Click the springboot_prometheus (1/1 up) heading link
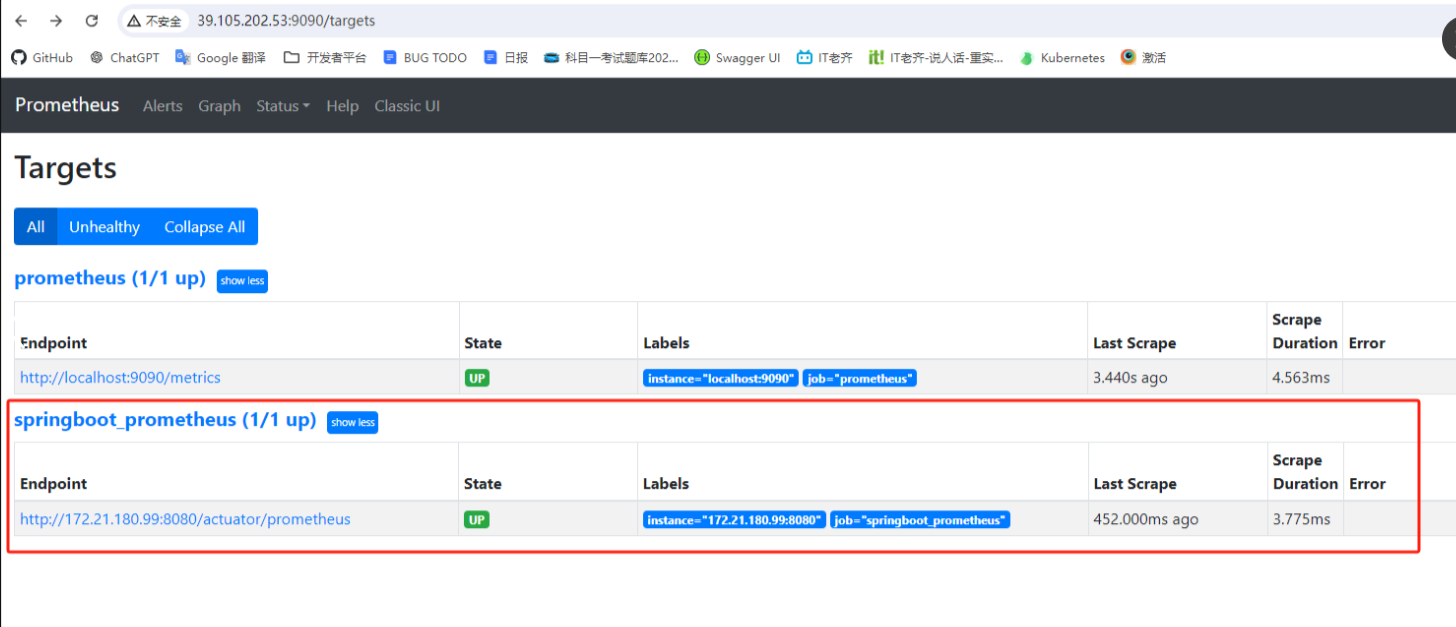The image size is (1456, 627). (165, 420)
